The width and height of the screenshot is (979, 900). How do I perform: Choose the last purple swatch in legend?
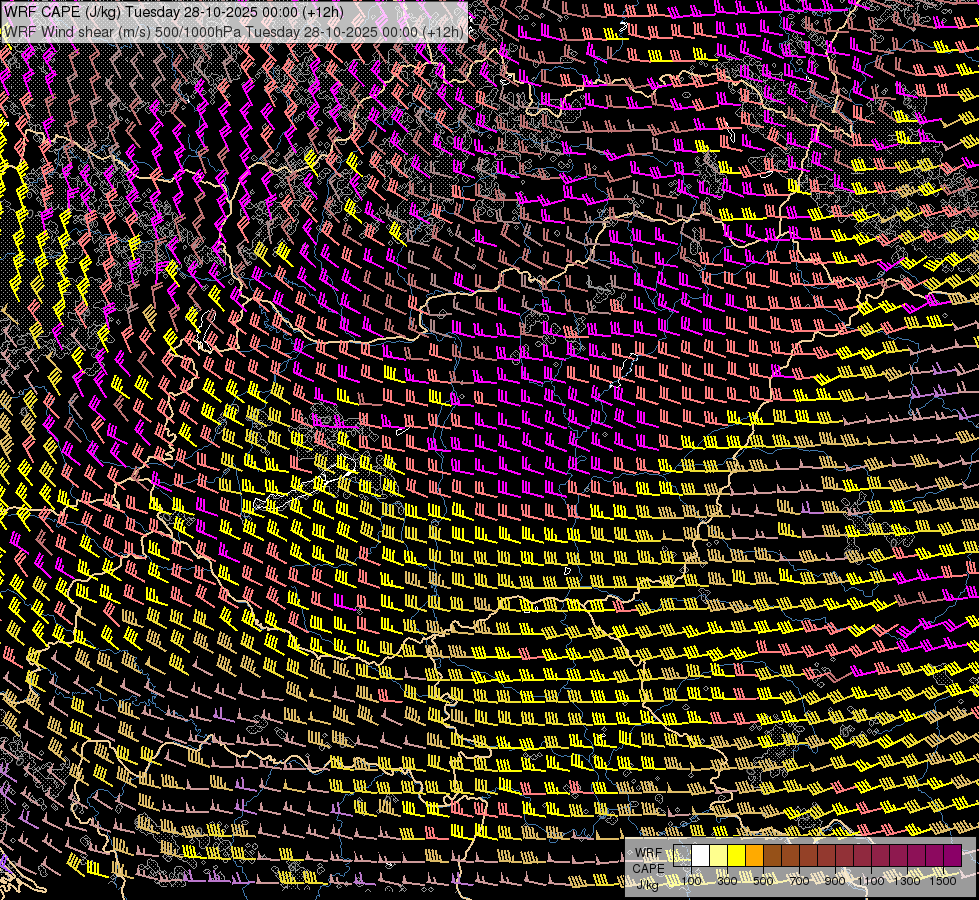[x=953, y=856]
